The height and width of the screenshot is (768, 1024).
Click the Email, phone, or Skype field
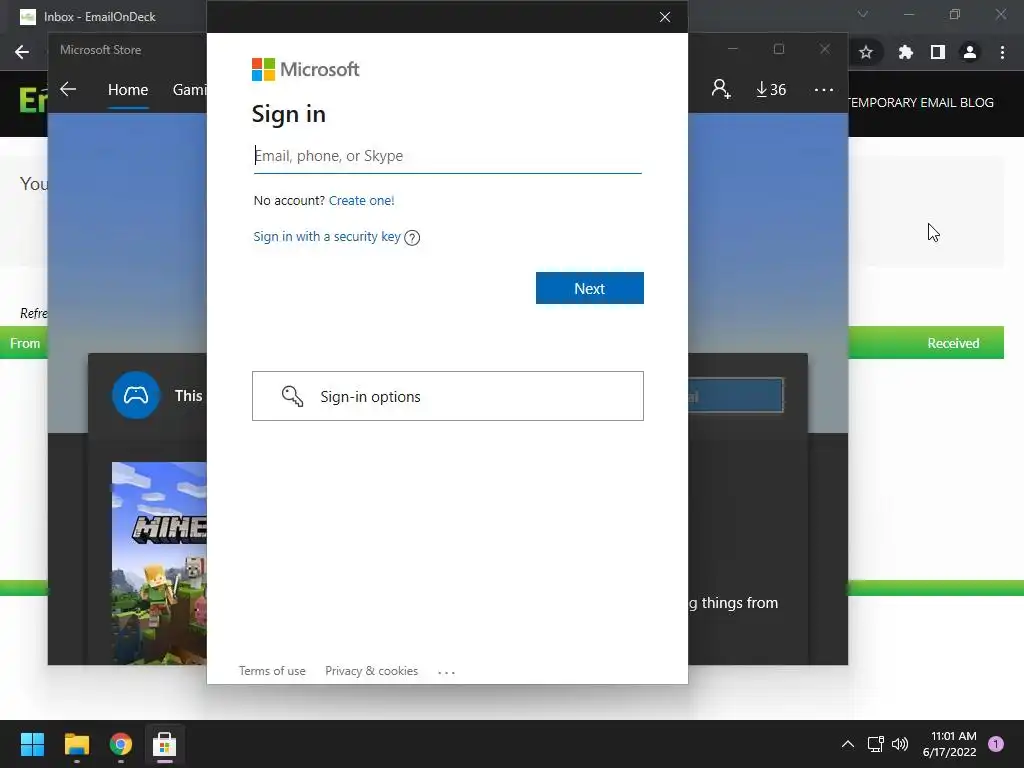[x=447, y=156]
